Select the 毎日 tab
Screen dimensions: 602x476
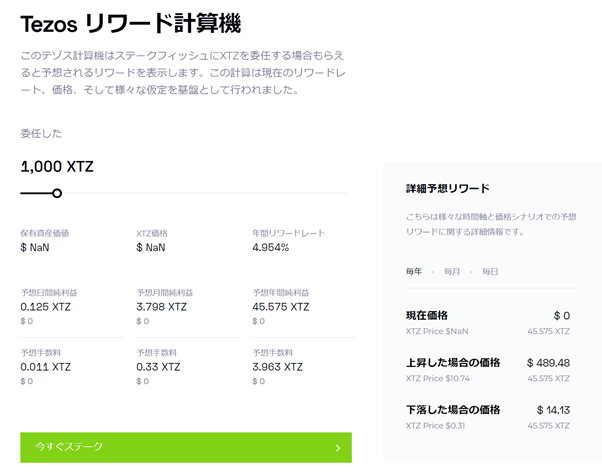[x=490, y=271]
